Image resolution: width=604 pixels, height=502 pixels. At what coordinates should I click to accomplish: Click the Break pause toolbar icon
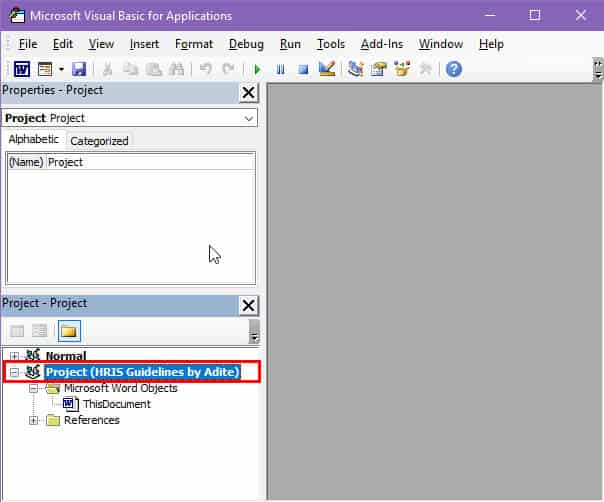click(280, 70)
